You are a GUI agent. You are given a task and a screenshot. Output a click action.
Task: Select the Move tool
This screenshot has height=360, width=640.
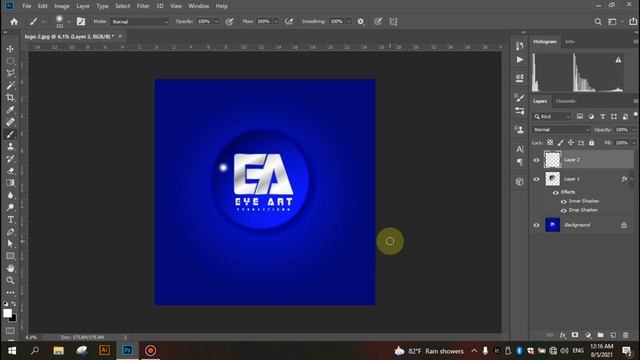click(x=10, y=49)
